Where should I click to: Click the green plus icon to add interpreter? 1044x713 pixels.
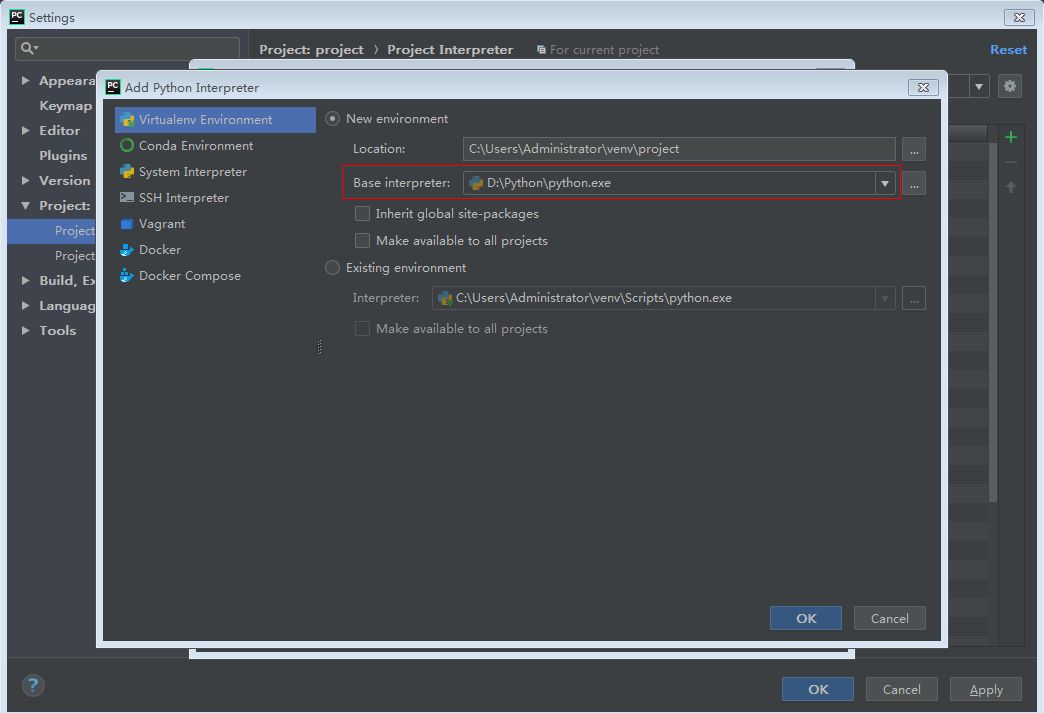click(x=1010, y=136)
